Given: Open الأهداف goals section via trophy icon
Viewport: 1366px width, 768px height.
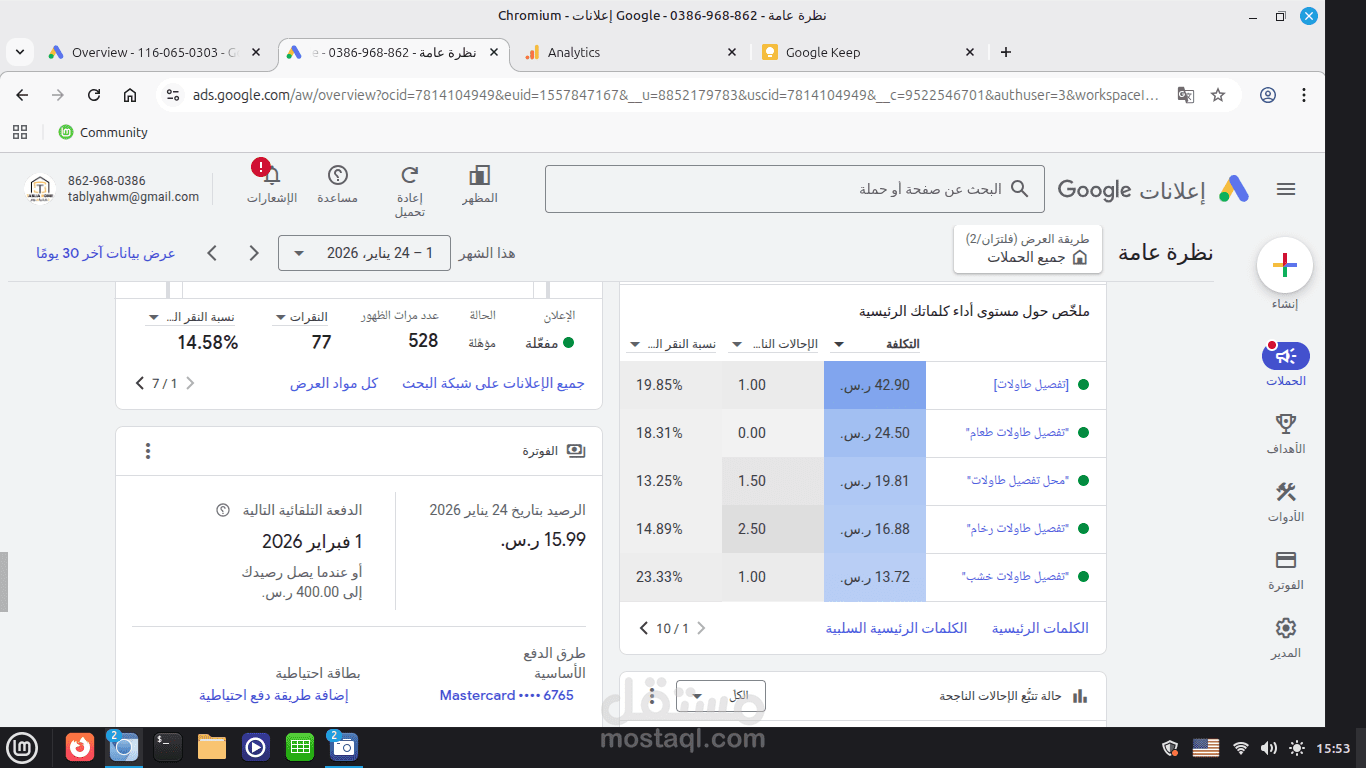Looking at the screenshot, I should [1284, 424].
